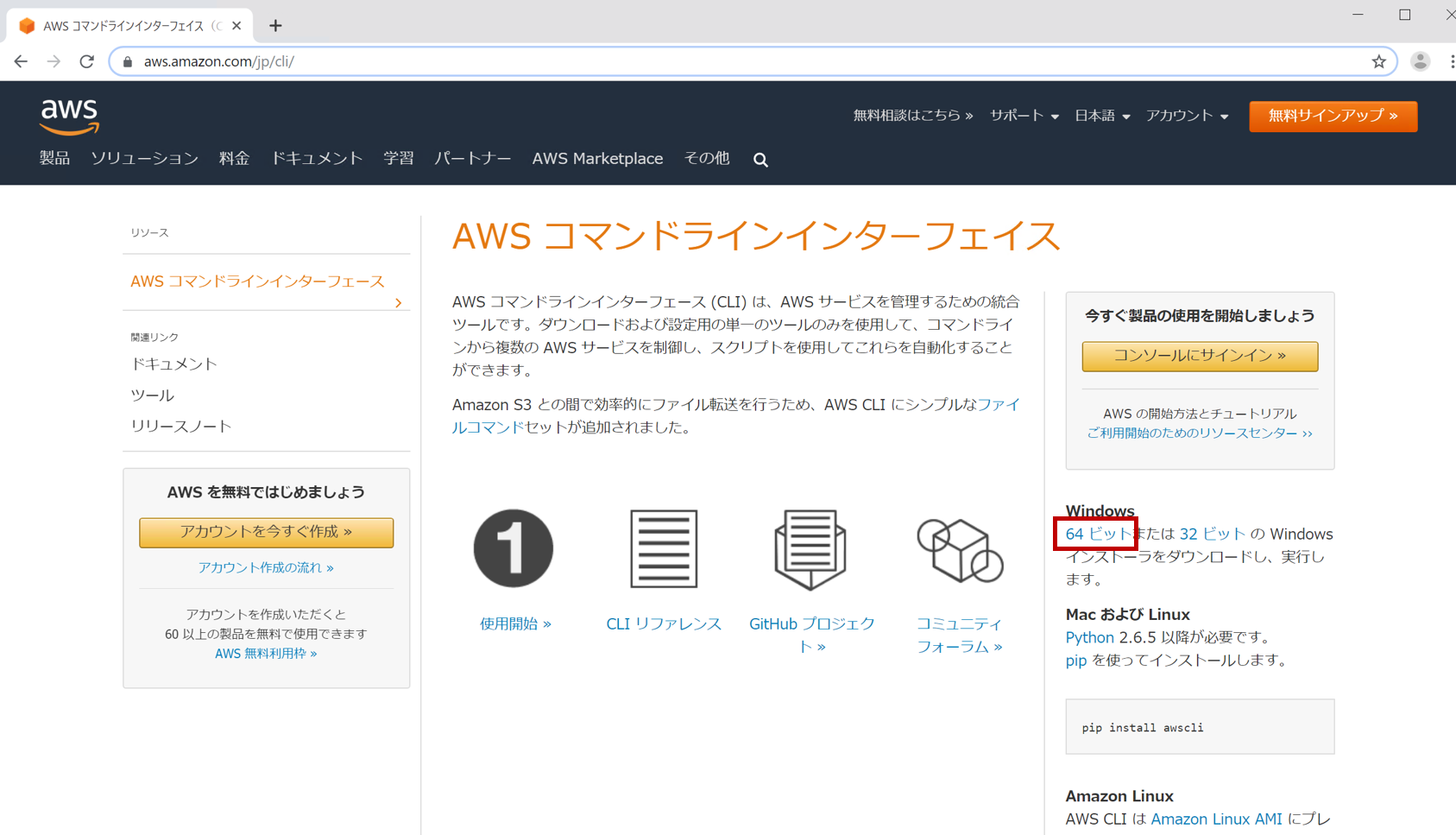Expand the サポート dropdown

point(1024,116)
